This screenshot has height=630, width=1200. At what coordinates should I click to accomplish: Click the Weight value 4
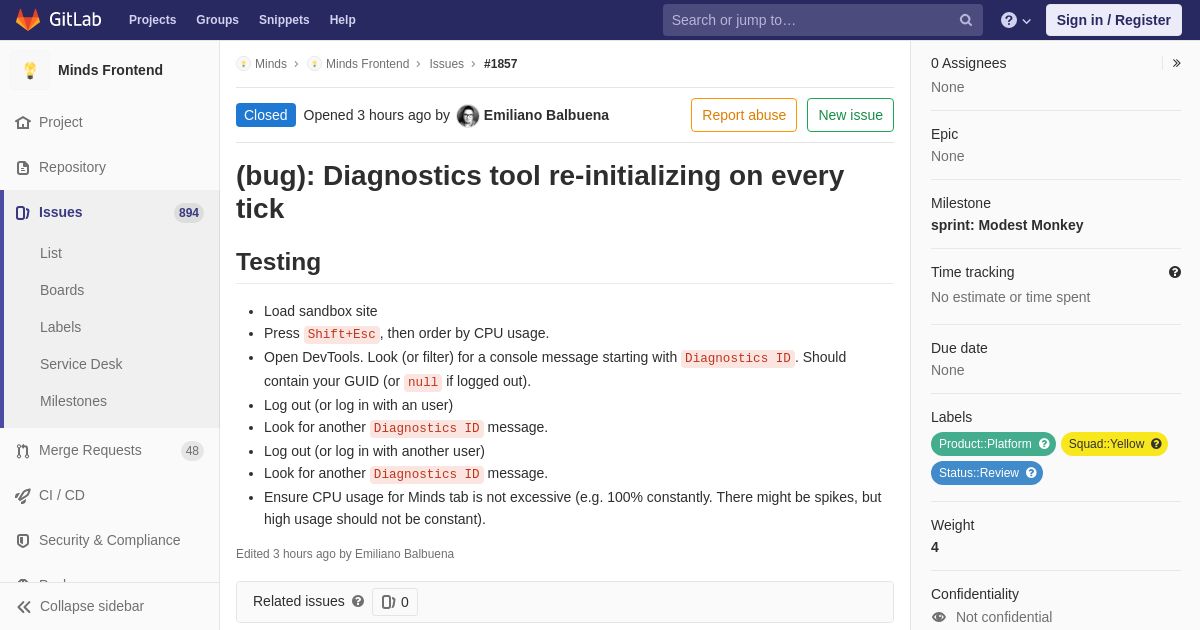(935, 547)
